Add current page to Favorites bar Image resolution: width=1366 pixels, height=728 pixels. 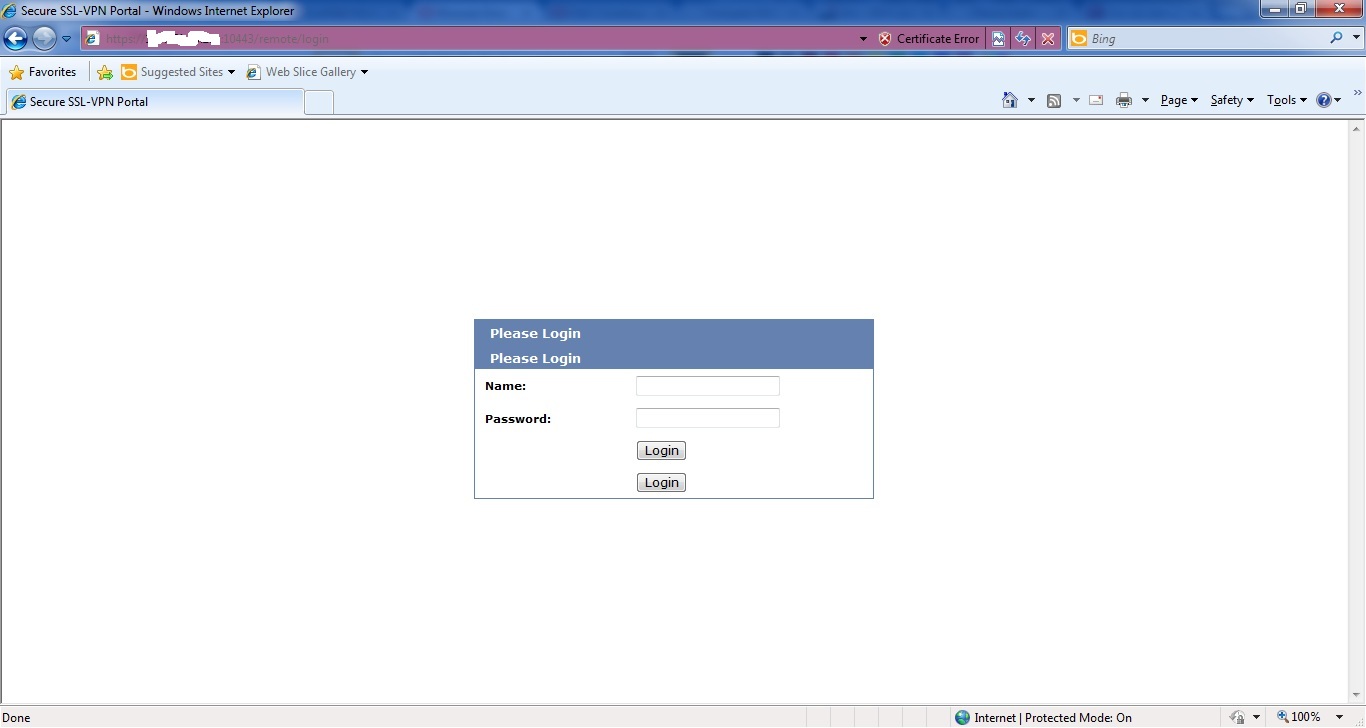point(105,72)
